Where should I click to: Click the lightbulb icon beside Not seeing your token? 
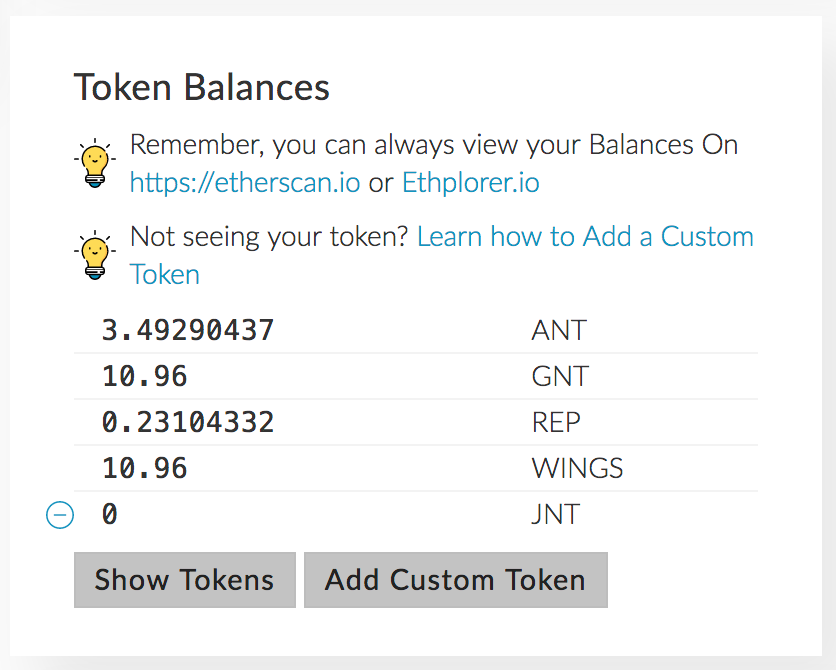95,256
